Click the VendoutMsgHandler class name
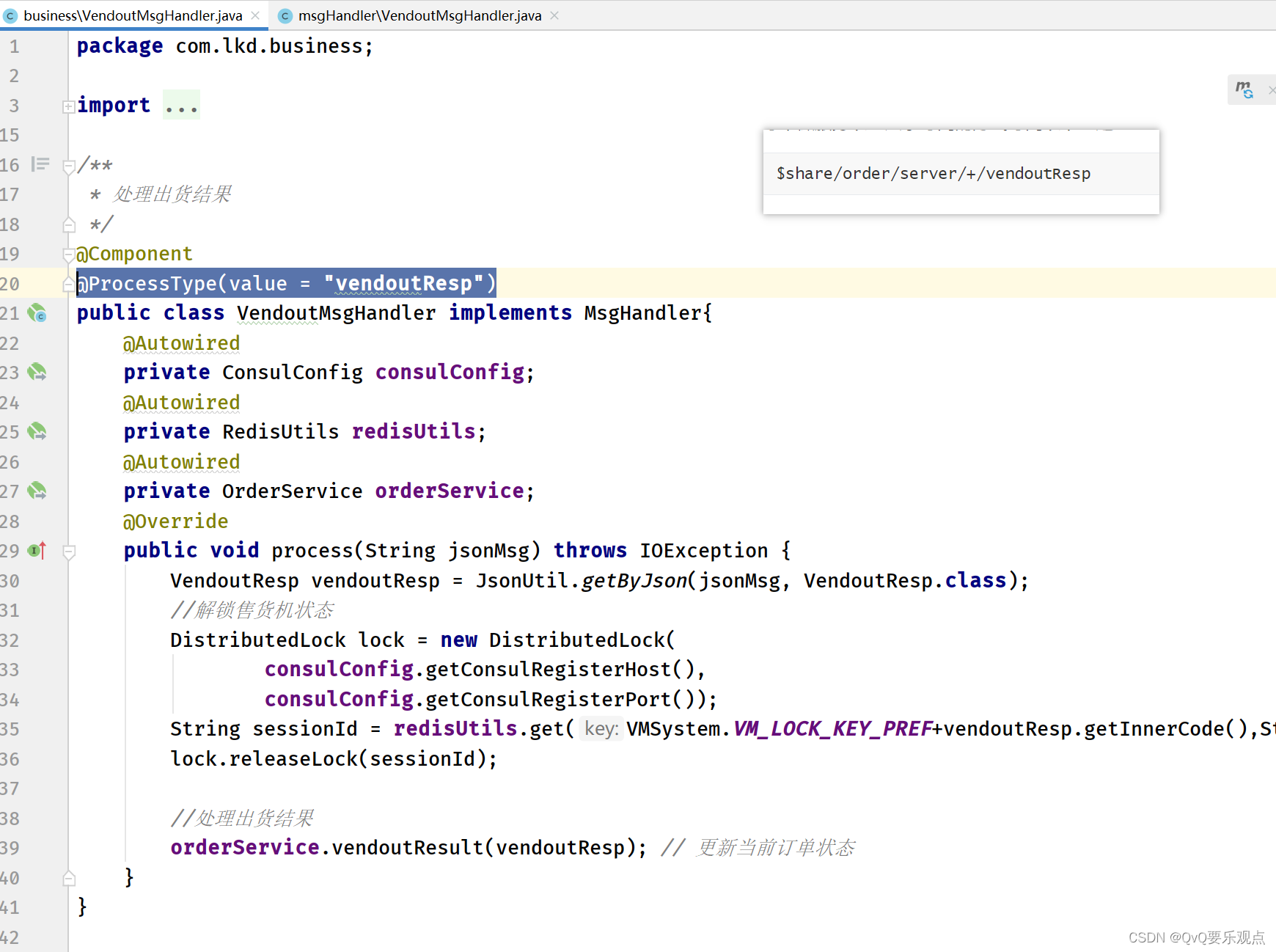The image size is (1276, 952). [x=336, y=313]
